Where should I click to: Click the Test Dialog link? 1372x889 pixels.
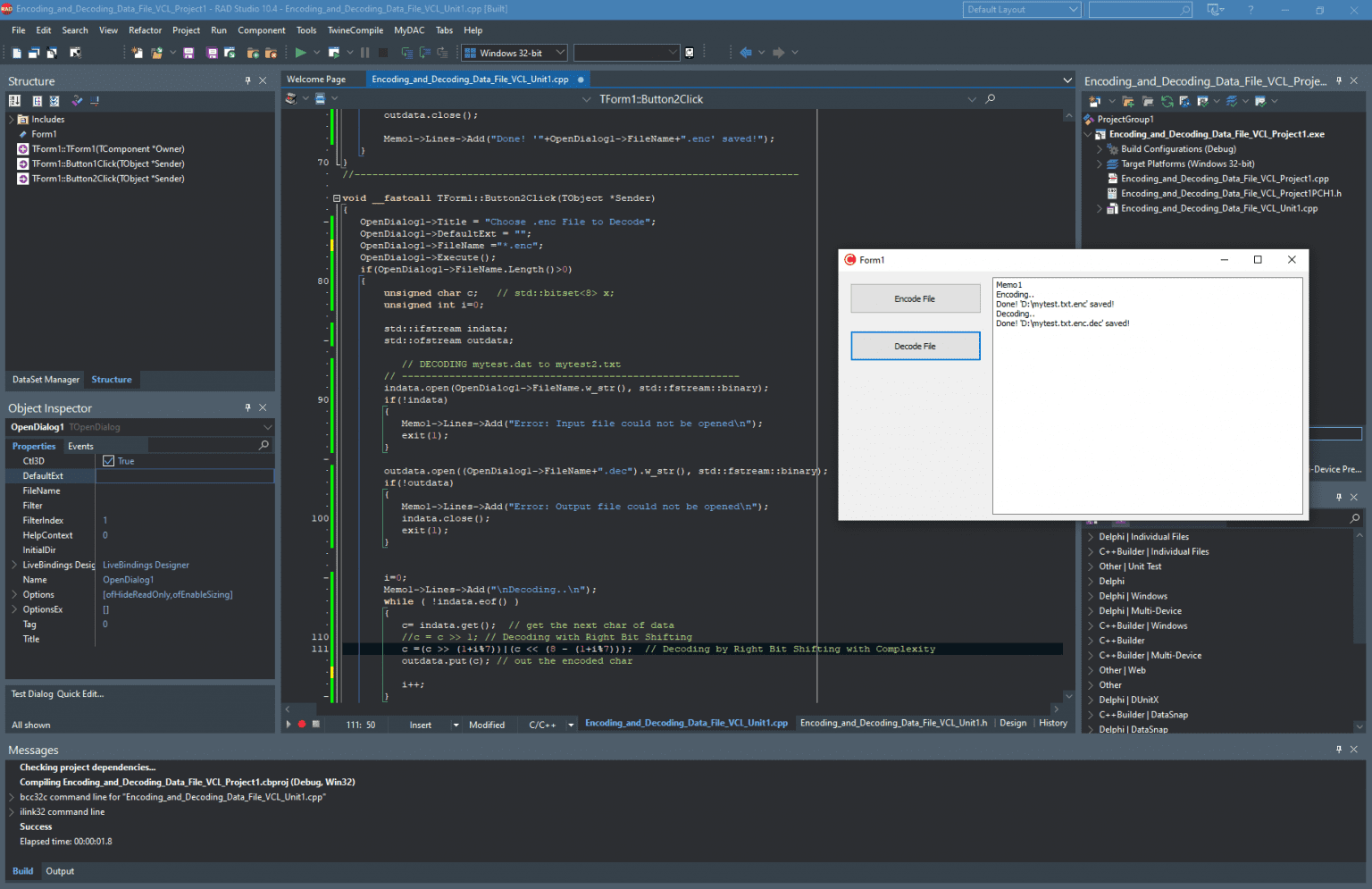[x=32, y=694]
